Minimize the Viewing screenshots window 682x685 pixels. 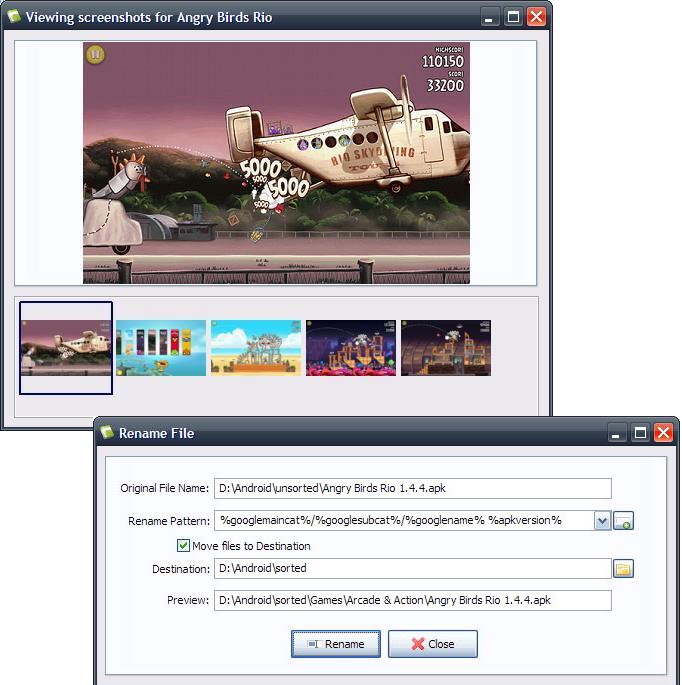(489, 17)
